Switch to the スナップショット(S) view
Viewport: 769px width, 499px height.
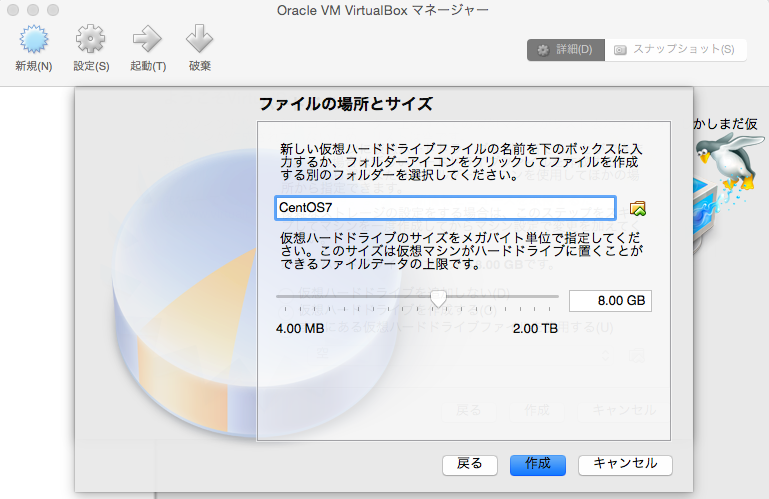(x=676, y=50)
